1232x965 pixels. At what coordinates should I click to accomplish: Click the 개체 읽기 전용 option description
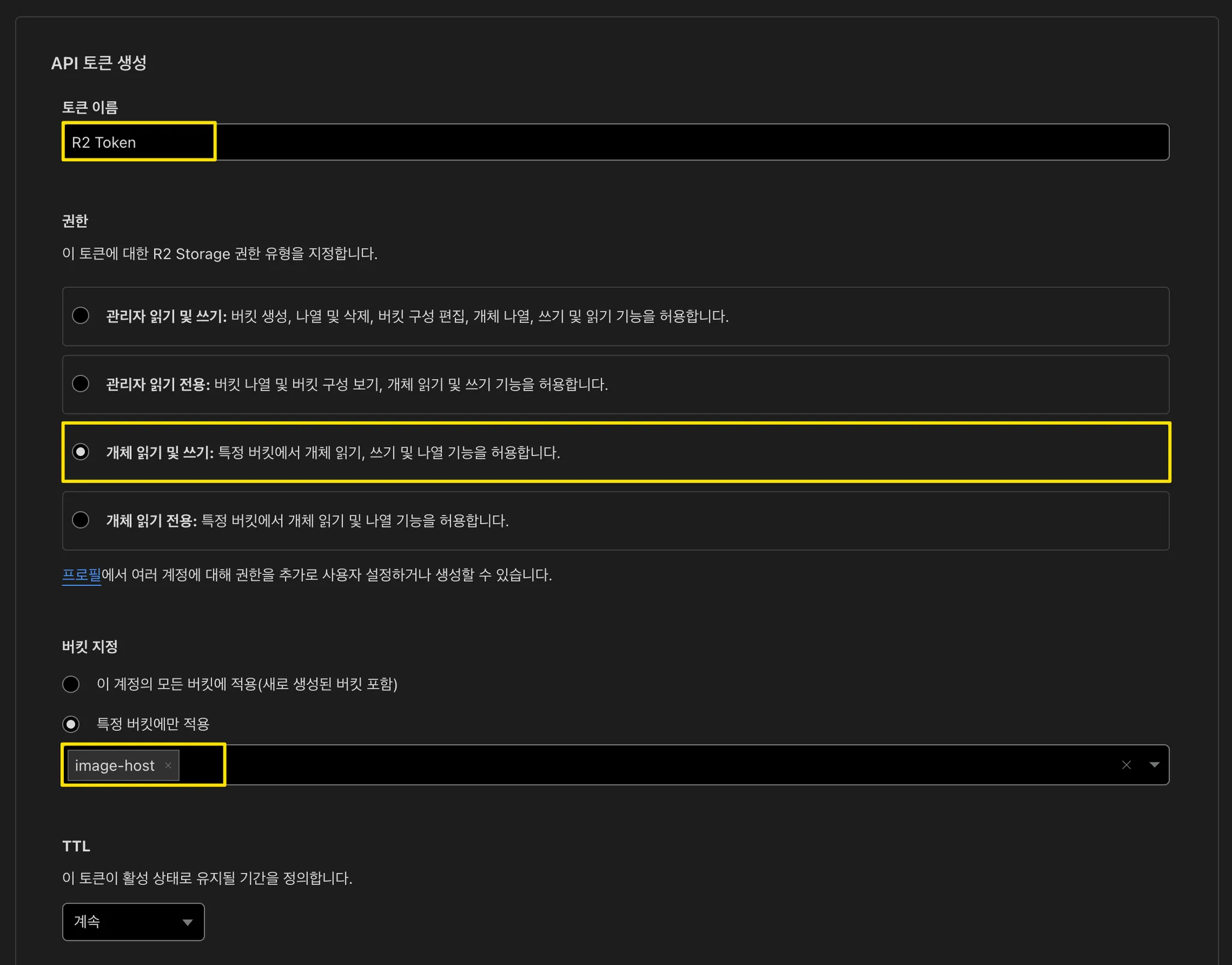355,520
